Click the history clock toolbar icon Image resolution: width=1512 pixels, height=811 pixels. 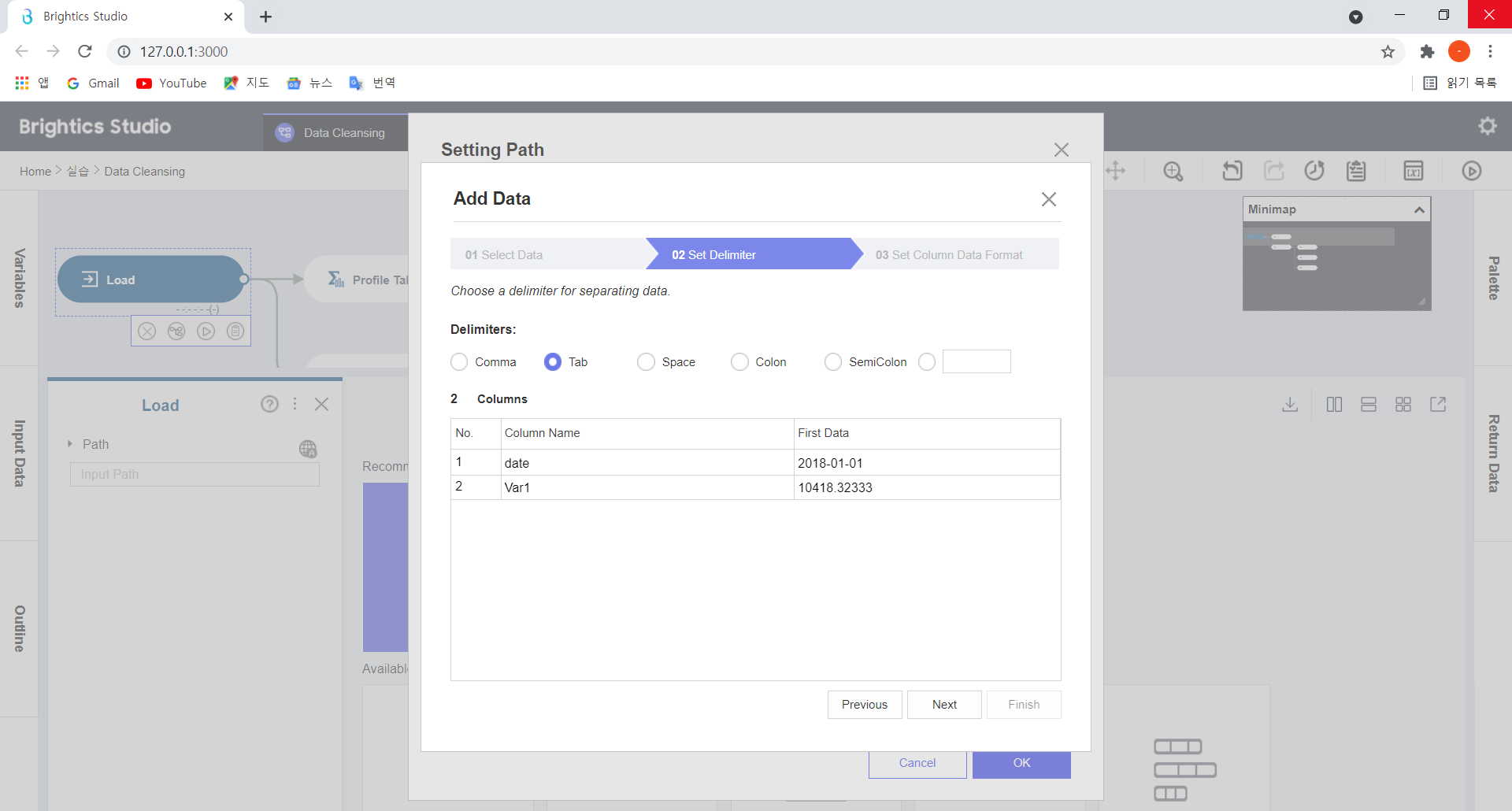[1314, 171]
